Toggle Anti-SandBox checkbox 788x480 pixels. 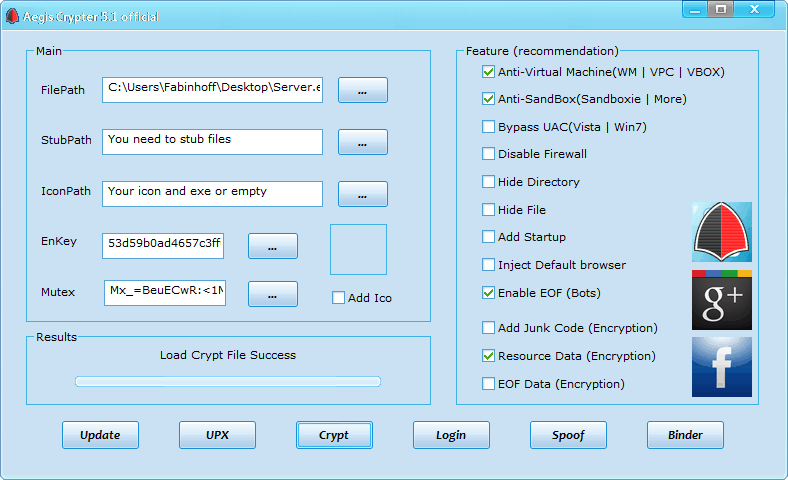pos(488,99)
